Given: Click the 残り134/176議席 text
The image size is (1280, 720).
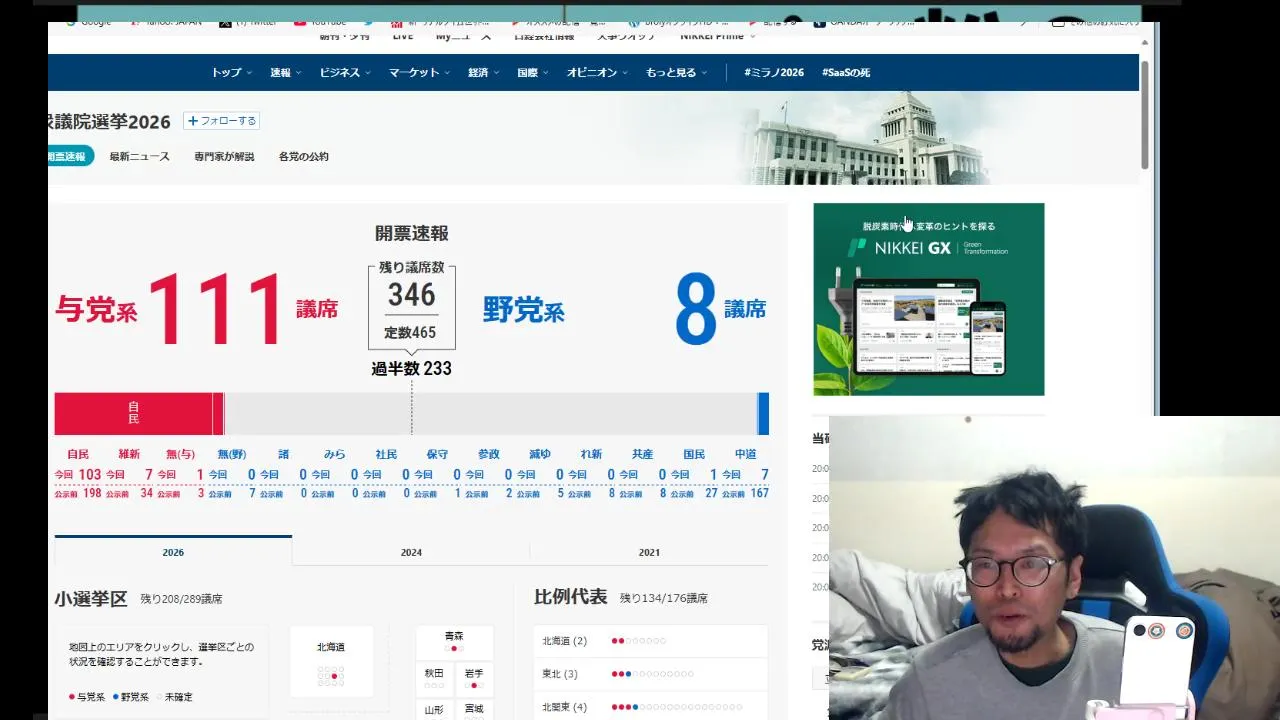Looking at the screenshot, I should point(663,598).
